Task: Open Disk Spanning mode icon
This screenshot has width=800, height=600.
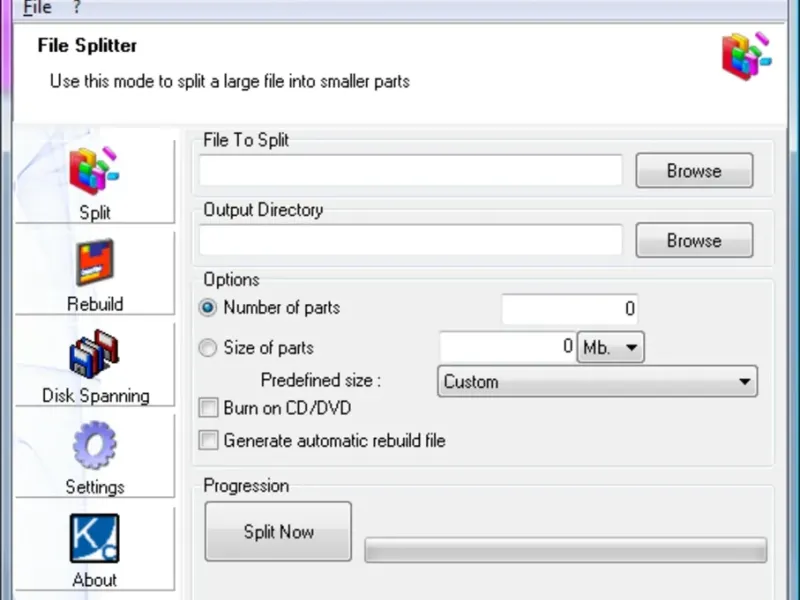Action: (x=94, y=354)
